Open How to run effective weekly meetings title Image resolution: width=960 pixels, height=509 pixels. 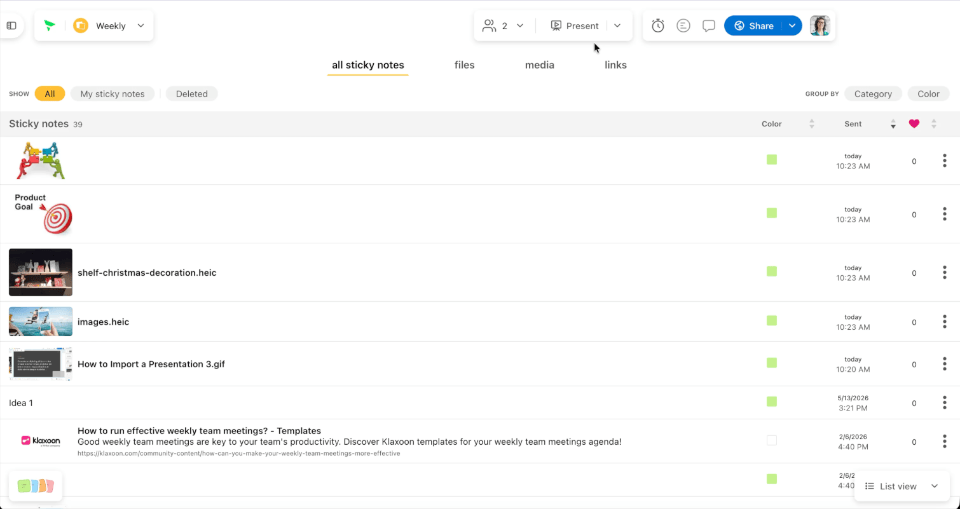click(x=199, y=431)
